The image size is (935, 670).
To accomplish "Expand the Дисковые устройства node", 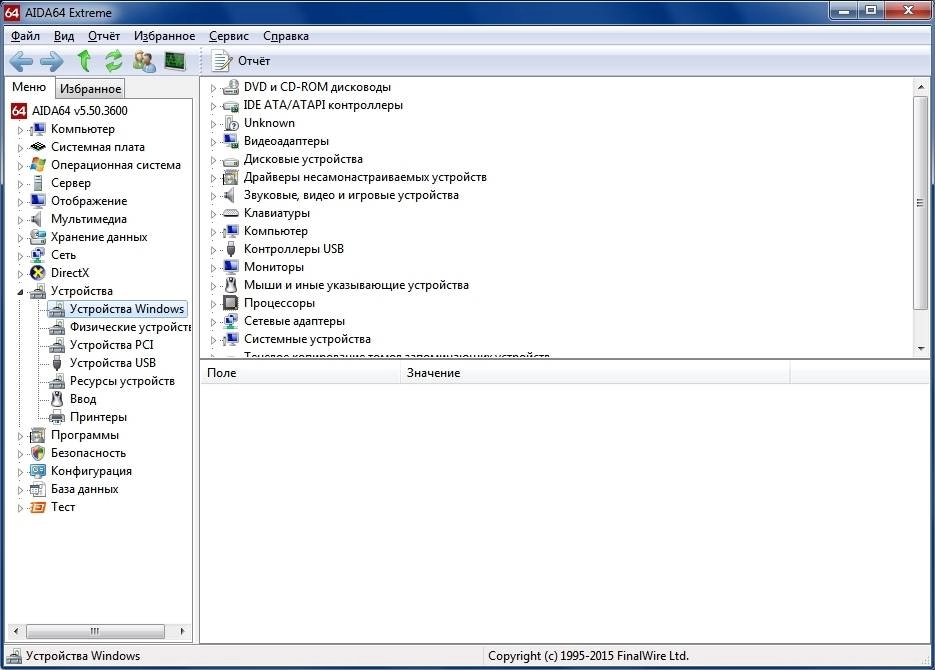I will [x=213, y=160].
